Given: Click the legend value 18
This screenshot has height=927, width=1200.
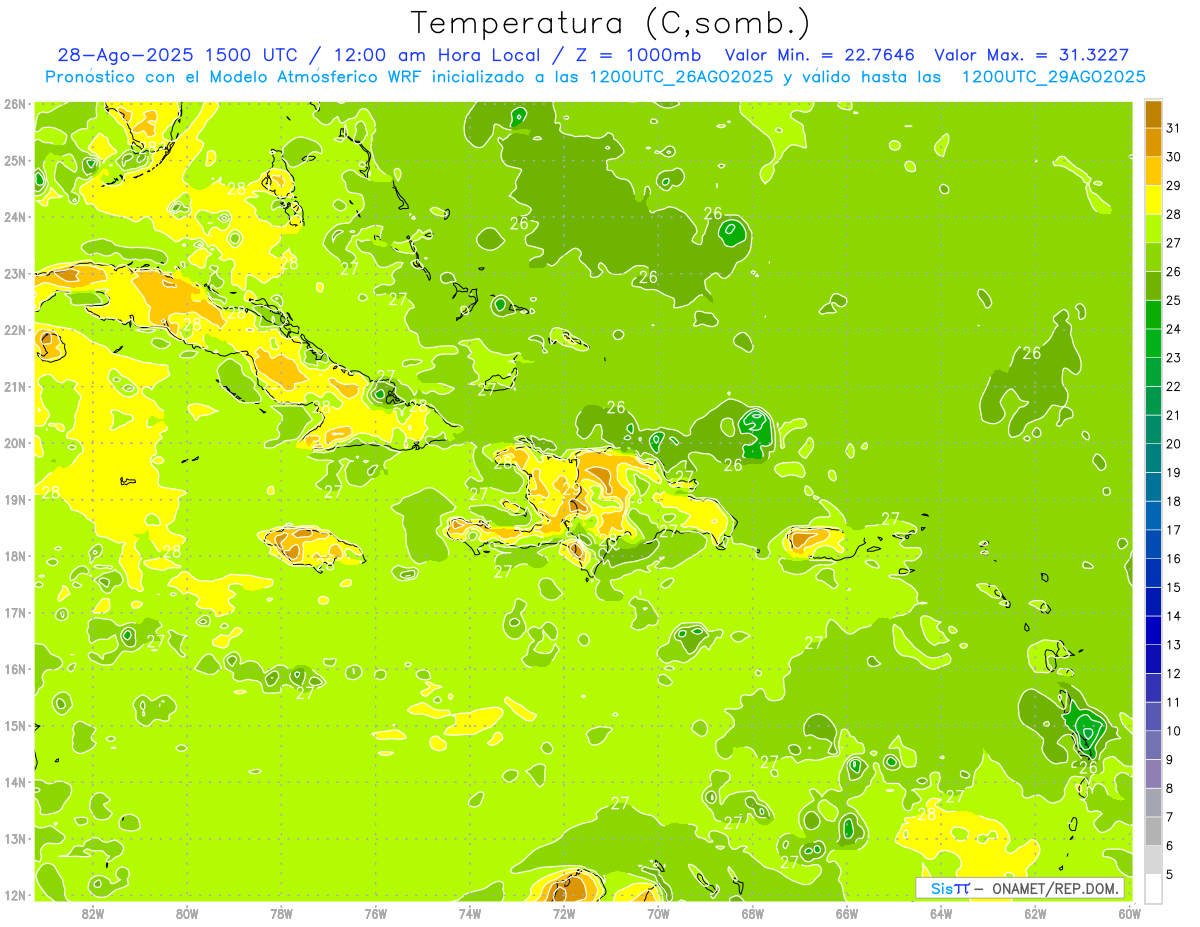Looking at the screenshot, I should coord(1174,501).
